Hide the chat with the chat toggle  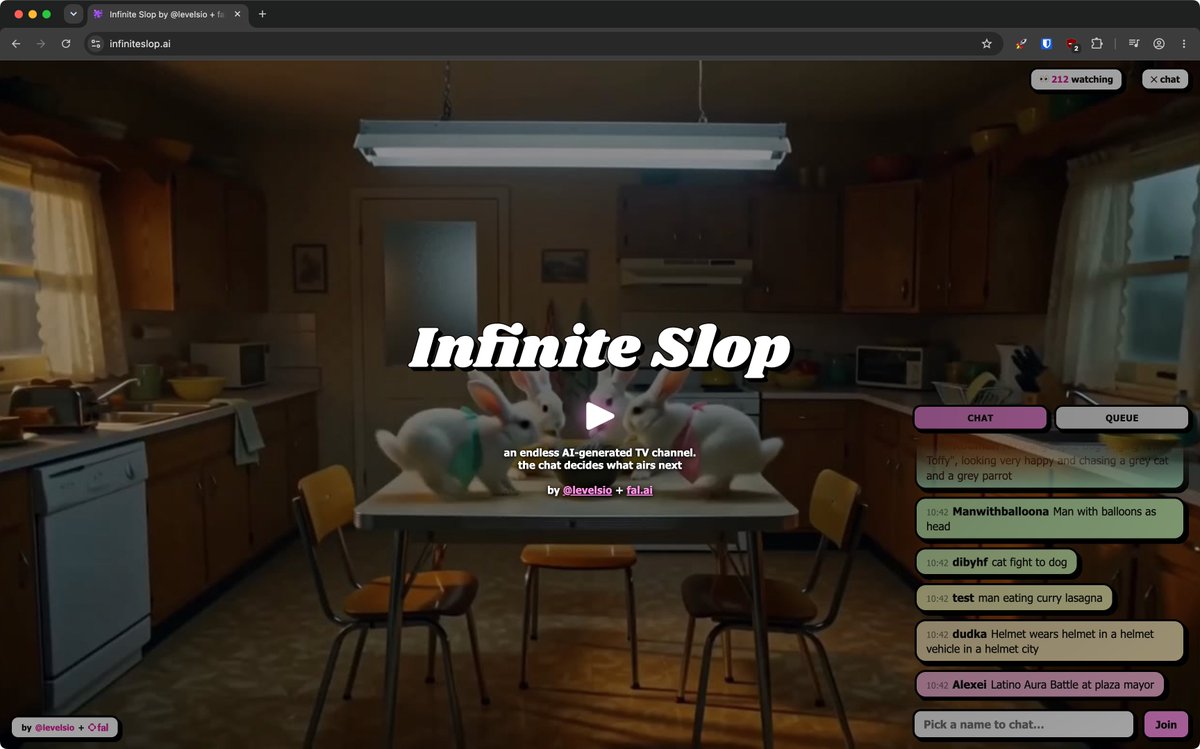[1165, 79]
